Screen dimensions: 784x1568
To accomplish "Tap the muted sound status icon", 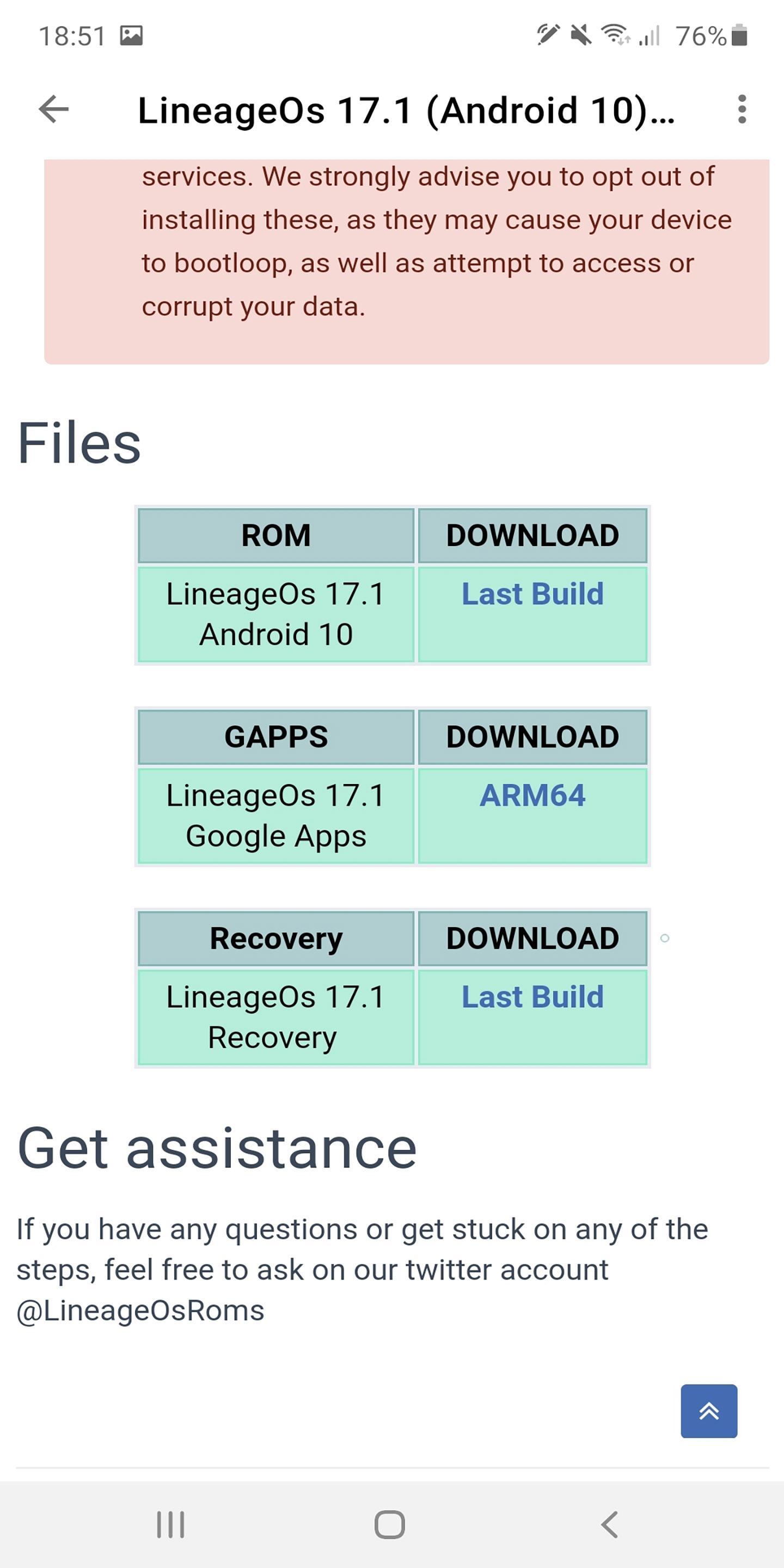I will tap(581, 35).
